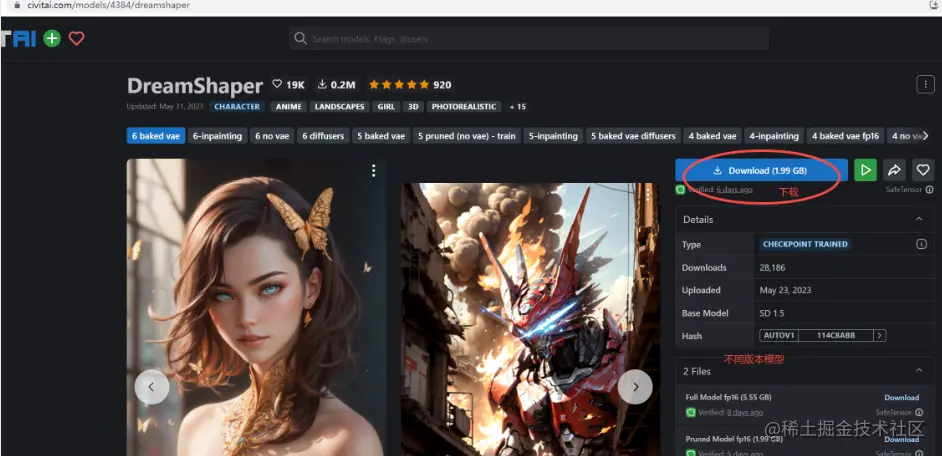This screenshot has height=456, width=942.
Task: Select the CHARACTER tag
Action: point(237,107)
